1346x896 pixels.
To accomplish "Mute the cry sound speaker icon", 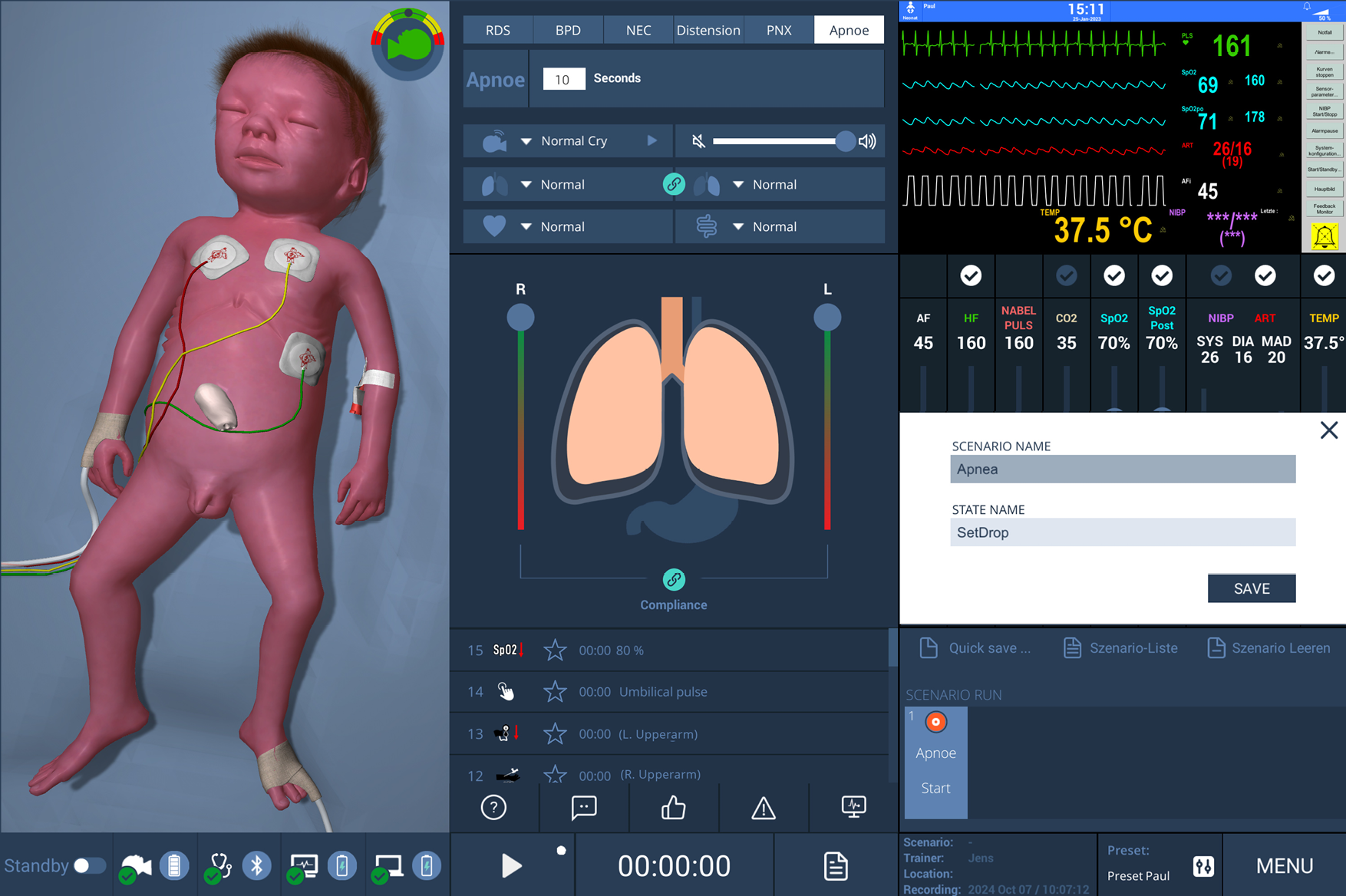I will tap(698, 141).
